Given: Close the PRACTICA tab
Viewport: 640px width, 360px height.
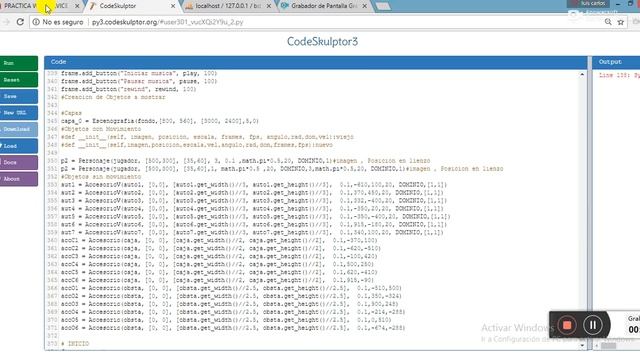Looking at the screenshot, I should (x=77, y=6).
